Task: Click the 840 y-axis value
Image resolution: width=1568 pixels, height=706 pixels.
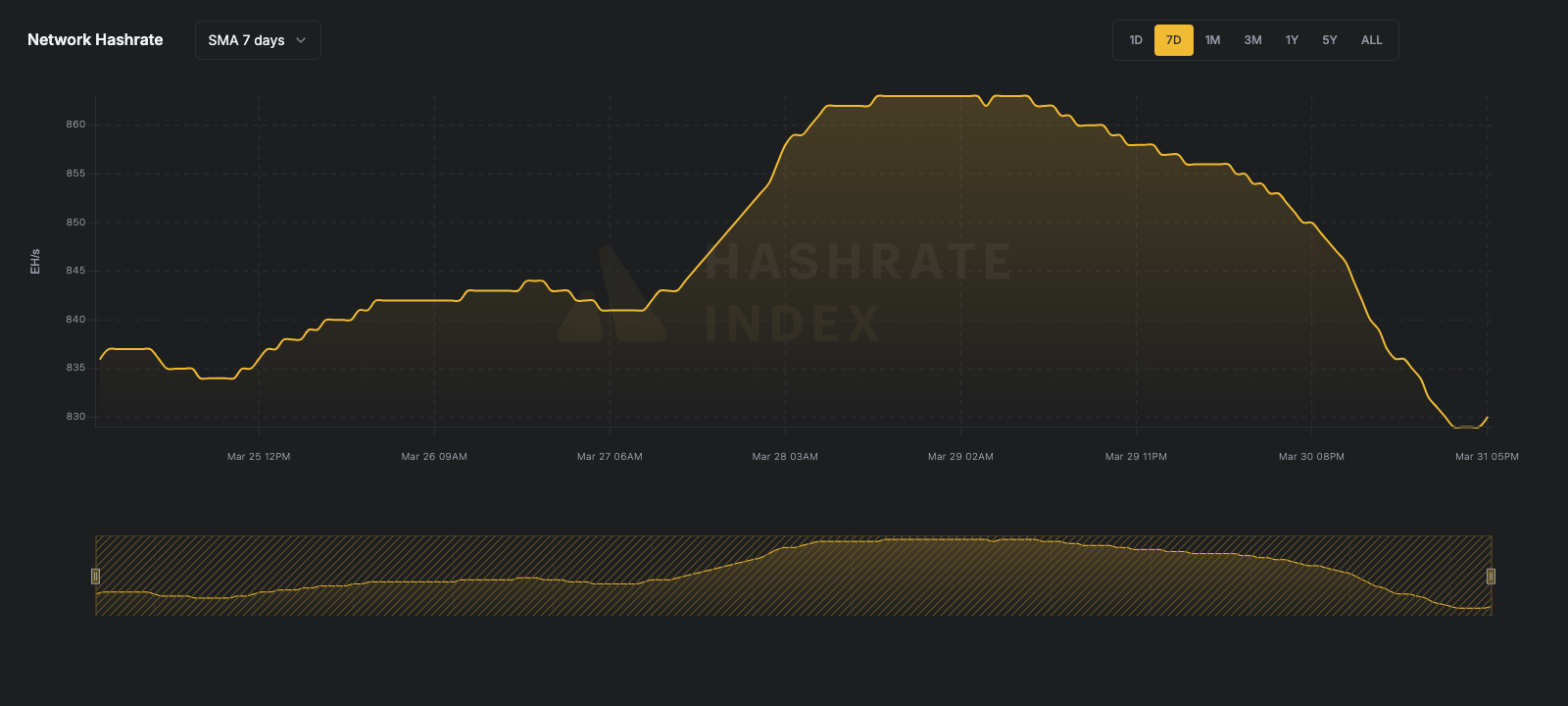Action: (x=75, y=320)
